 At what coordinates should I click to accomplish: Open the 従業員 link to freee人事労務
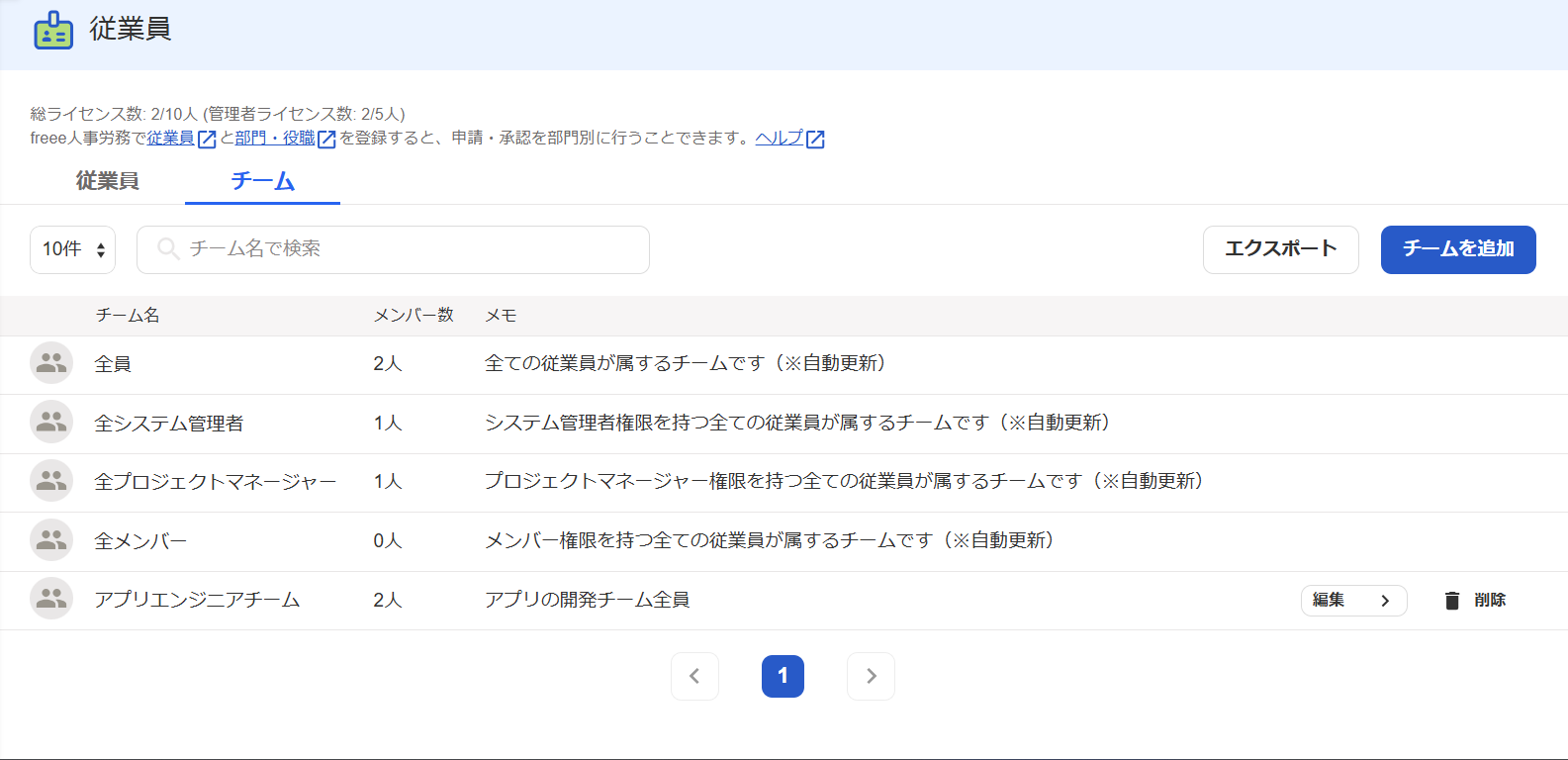pyautogui.click(x=170, y=139)
